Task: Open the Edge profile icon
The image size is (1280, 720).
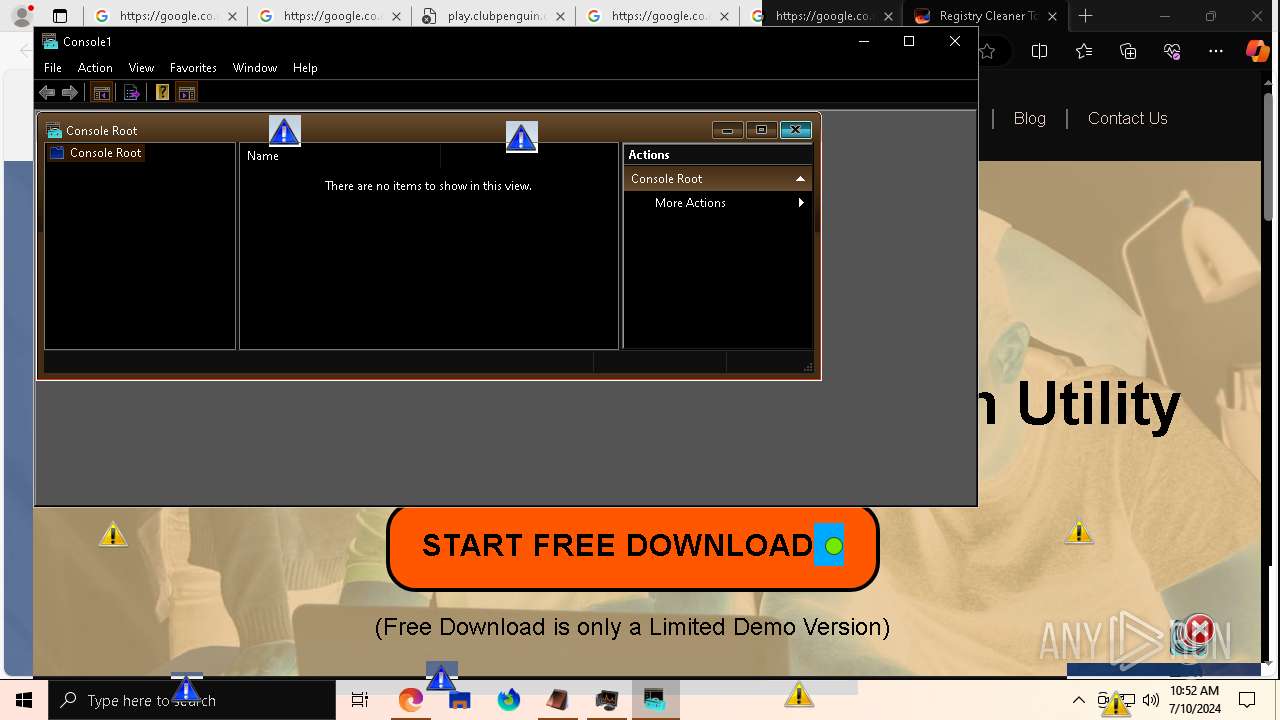Action: coord(21,16)
